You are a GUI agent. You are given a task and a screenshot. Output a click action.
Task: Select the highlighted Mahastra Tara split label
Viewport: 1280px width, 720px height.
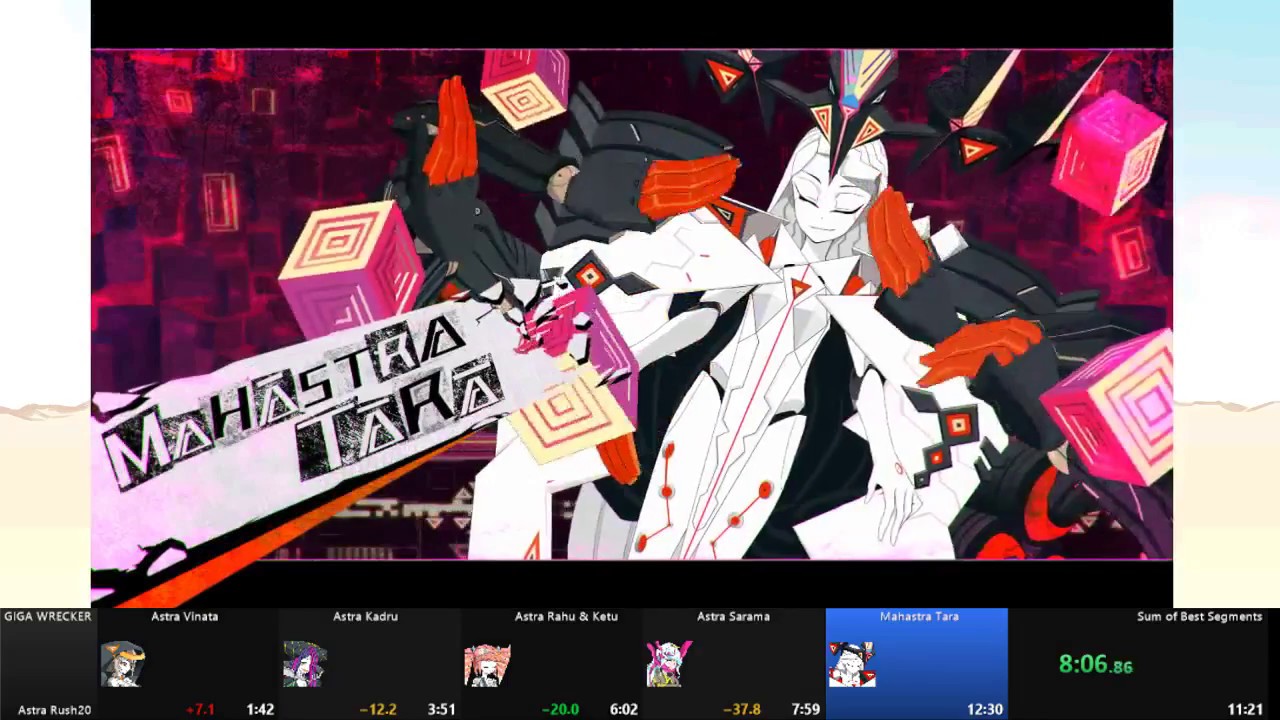point(919,617)
